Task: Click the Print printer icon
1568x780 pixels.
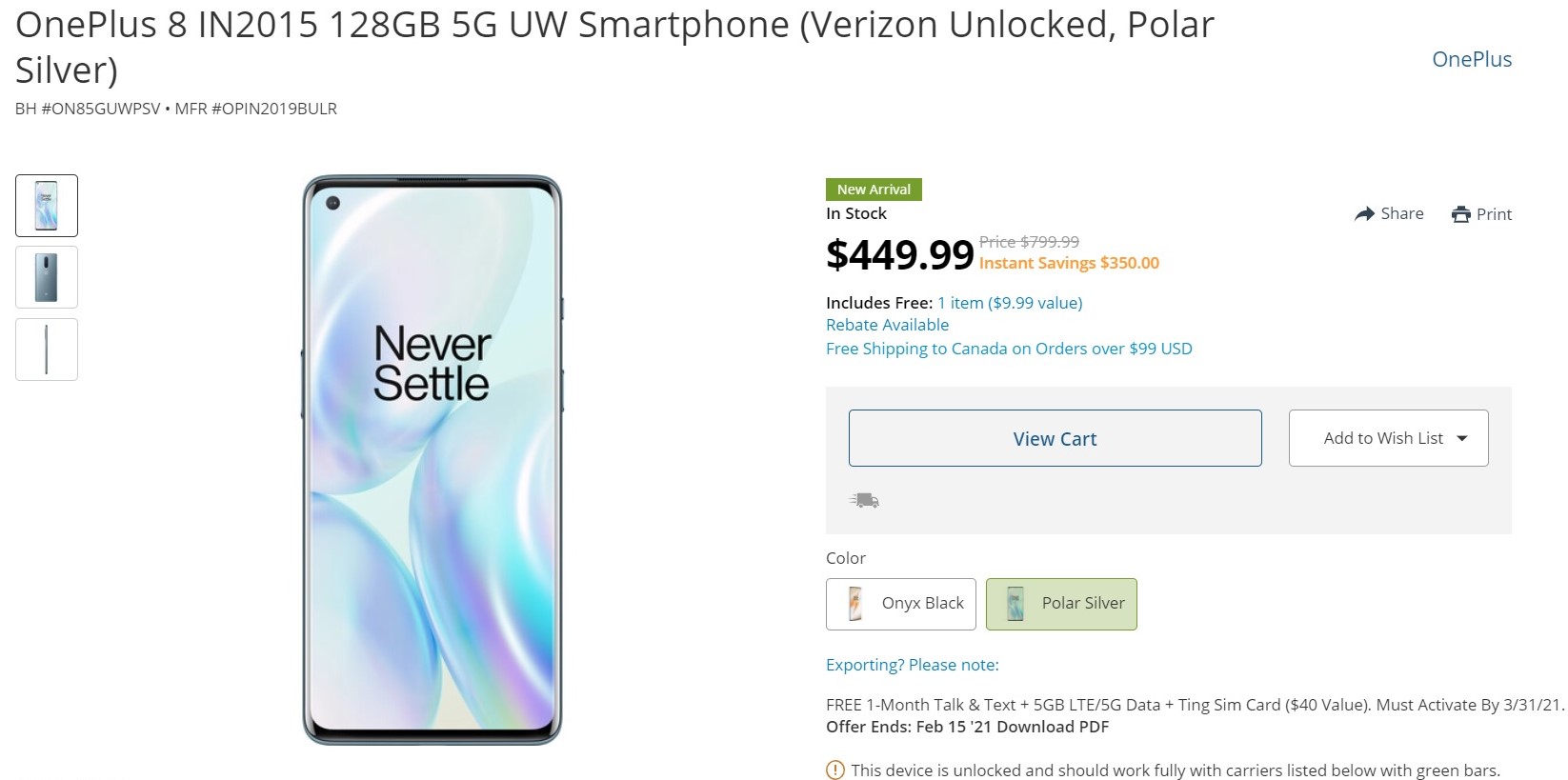Action: pyautogui.click(x=1460, y=214)
